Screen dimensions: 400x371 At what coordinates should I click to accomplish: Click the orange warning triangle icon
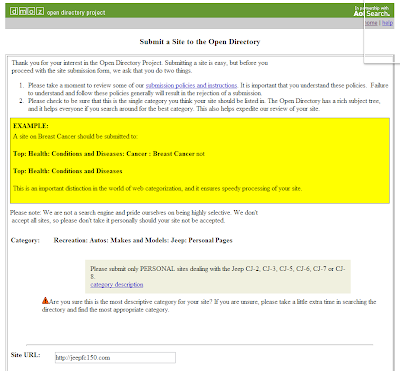[x=45, y=301]
